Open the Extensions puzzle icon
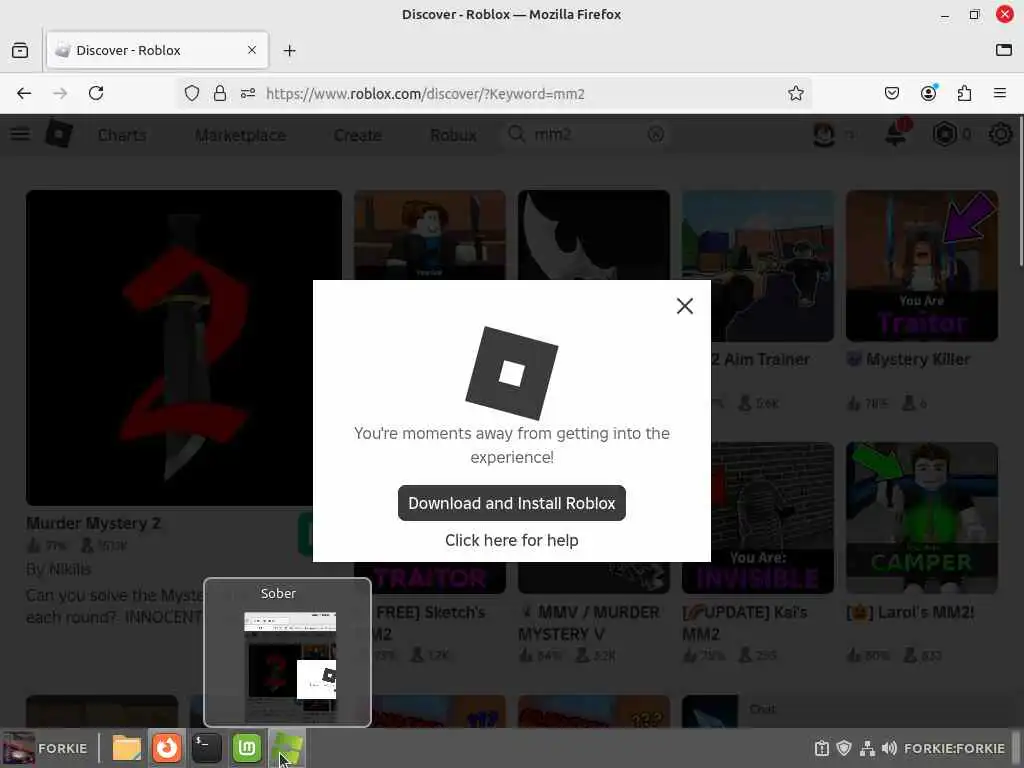Viewport: 1024px width, 768px height. coord(964,93)
